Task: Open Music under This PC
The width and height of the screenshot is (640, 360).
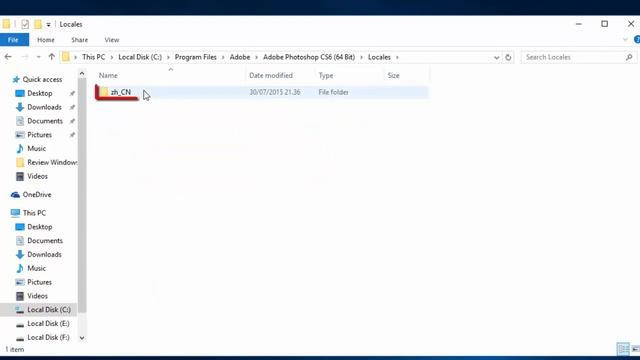Action: click(x=36, y=269)
